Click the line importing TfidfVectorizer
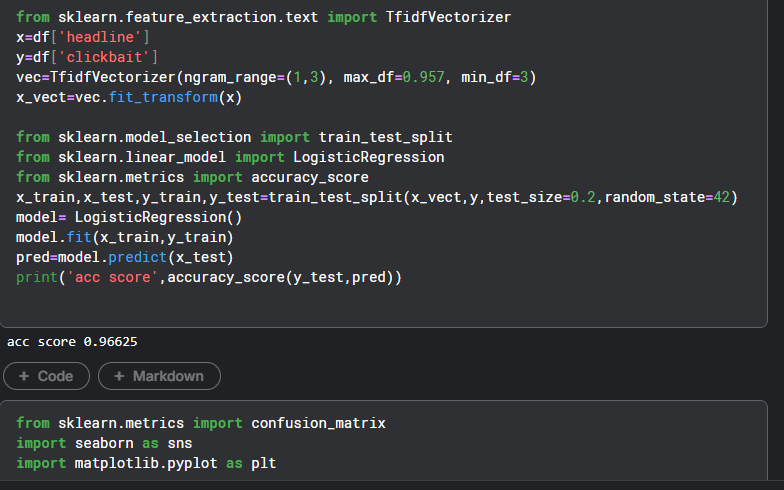The width and height of the screenshot is (784, 490). tap(264, 17)
